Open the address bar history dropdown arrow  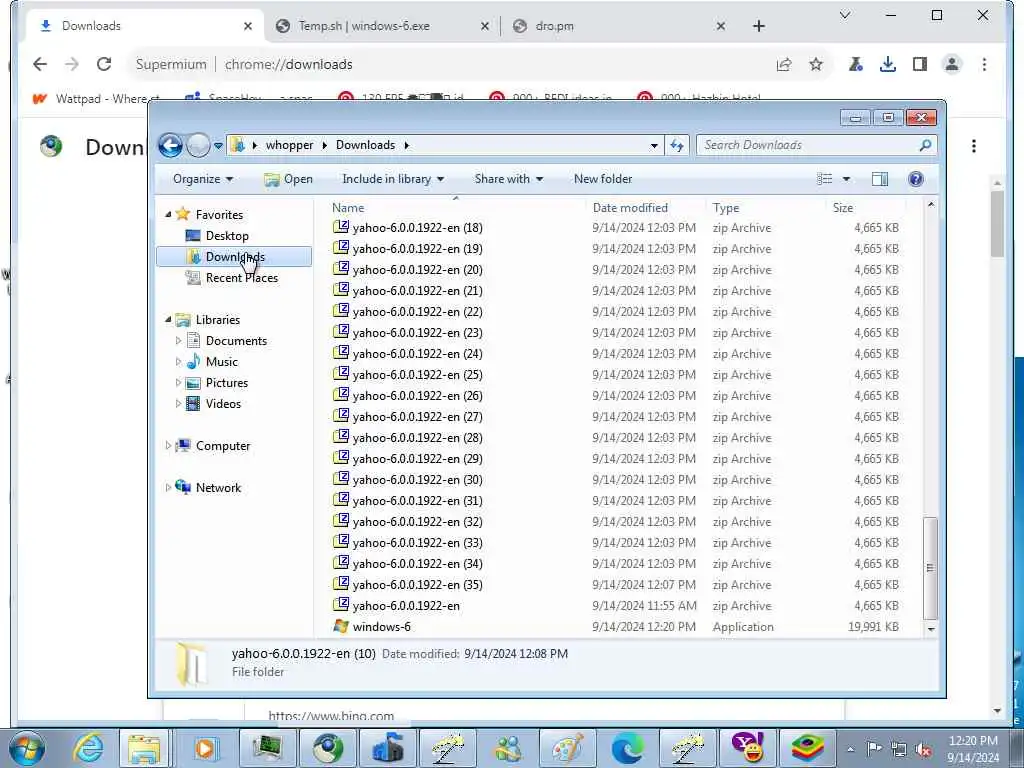pos(654,146)
